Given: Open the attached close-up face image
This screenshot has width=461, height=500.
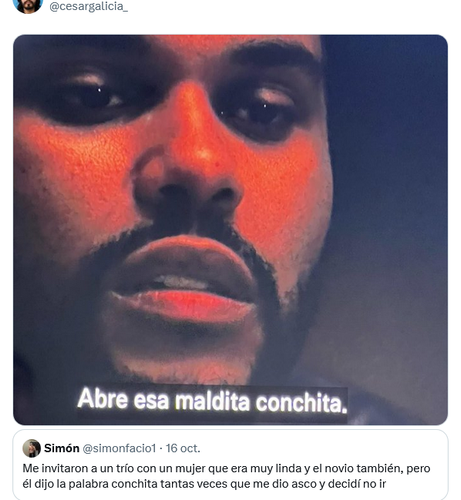Looking at the screenshot, I should click(230, 230).
